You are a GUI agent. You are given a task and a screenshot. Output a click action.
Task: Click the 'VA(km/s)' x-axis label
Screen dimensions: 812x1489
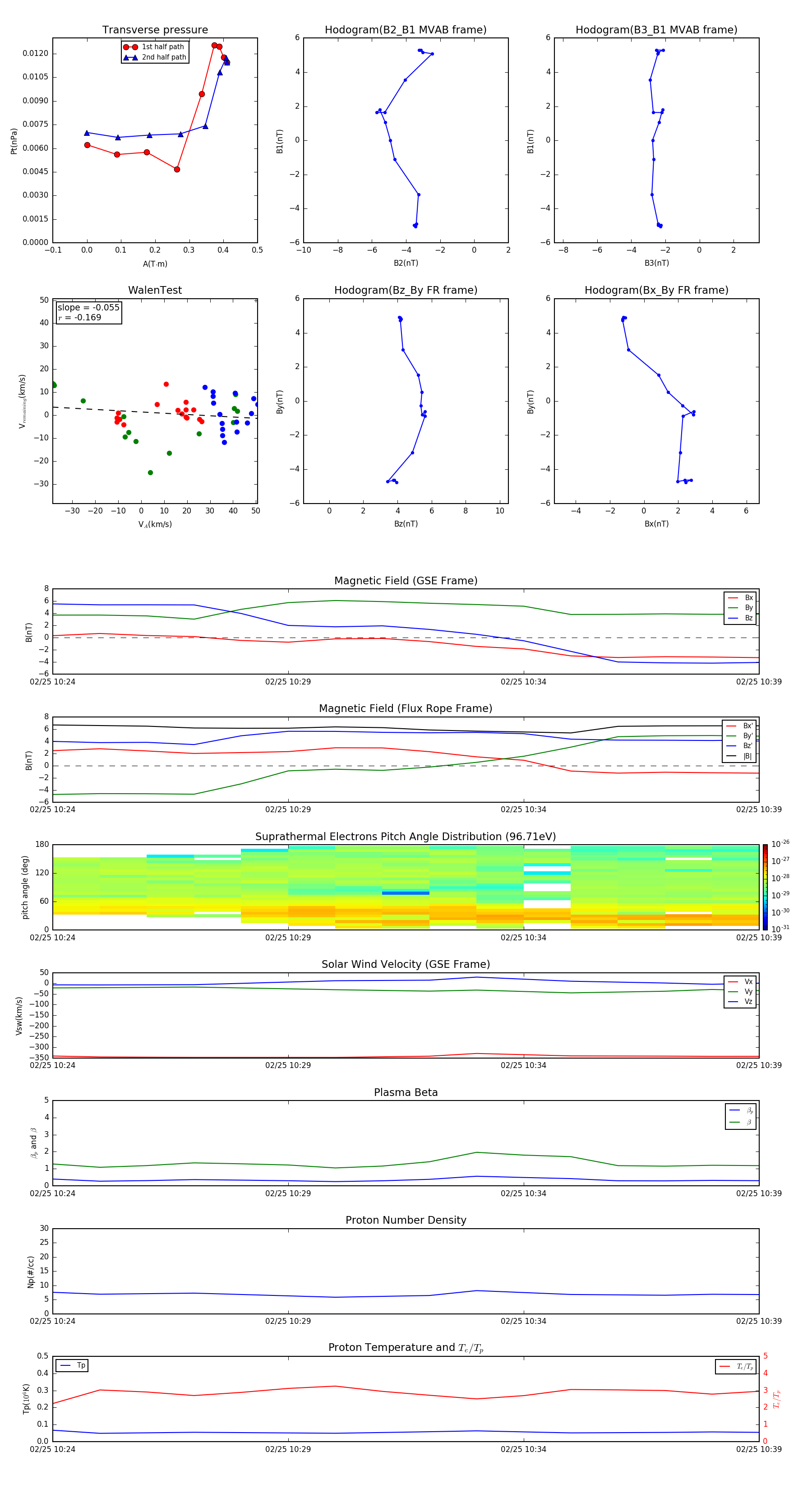tap(155, 524)
